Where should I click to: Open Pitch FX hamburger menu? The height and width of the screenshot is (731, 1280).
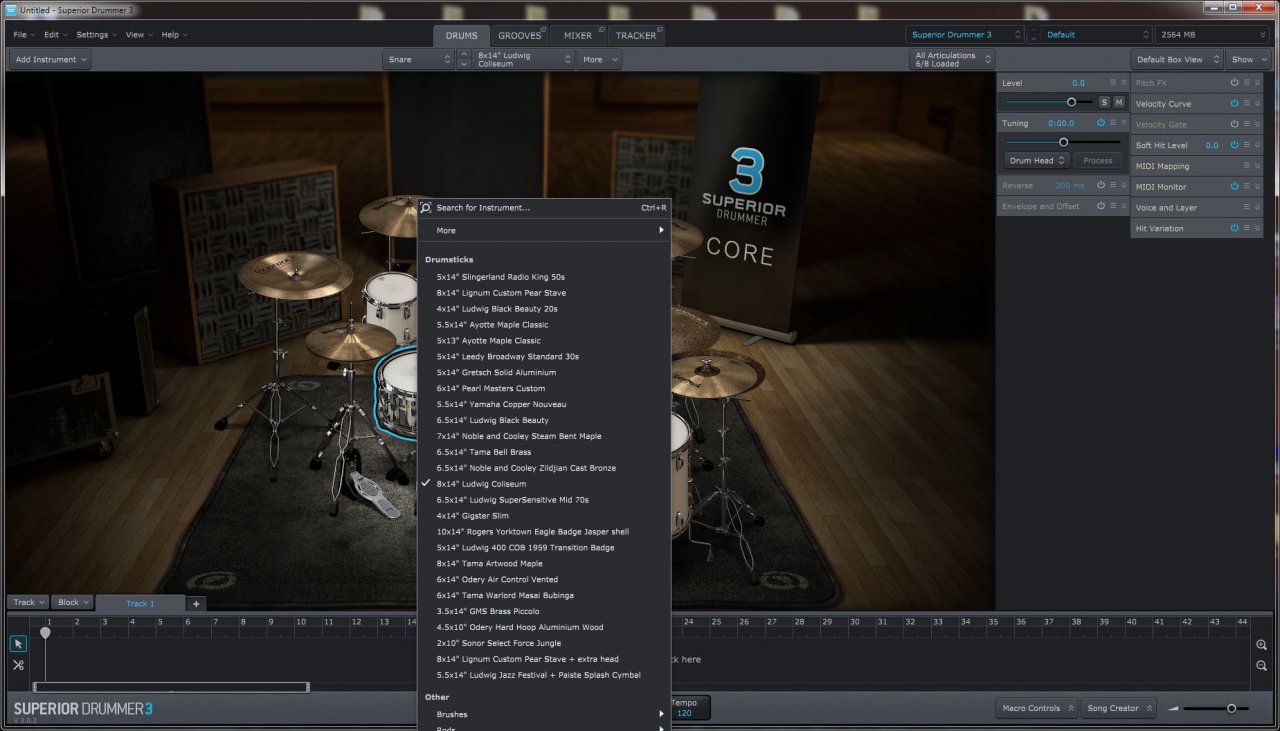1247,83
